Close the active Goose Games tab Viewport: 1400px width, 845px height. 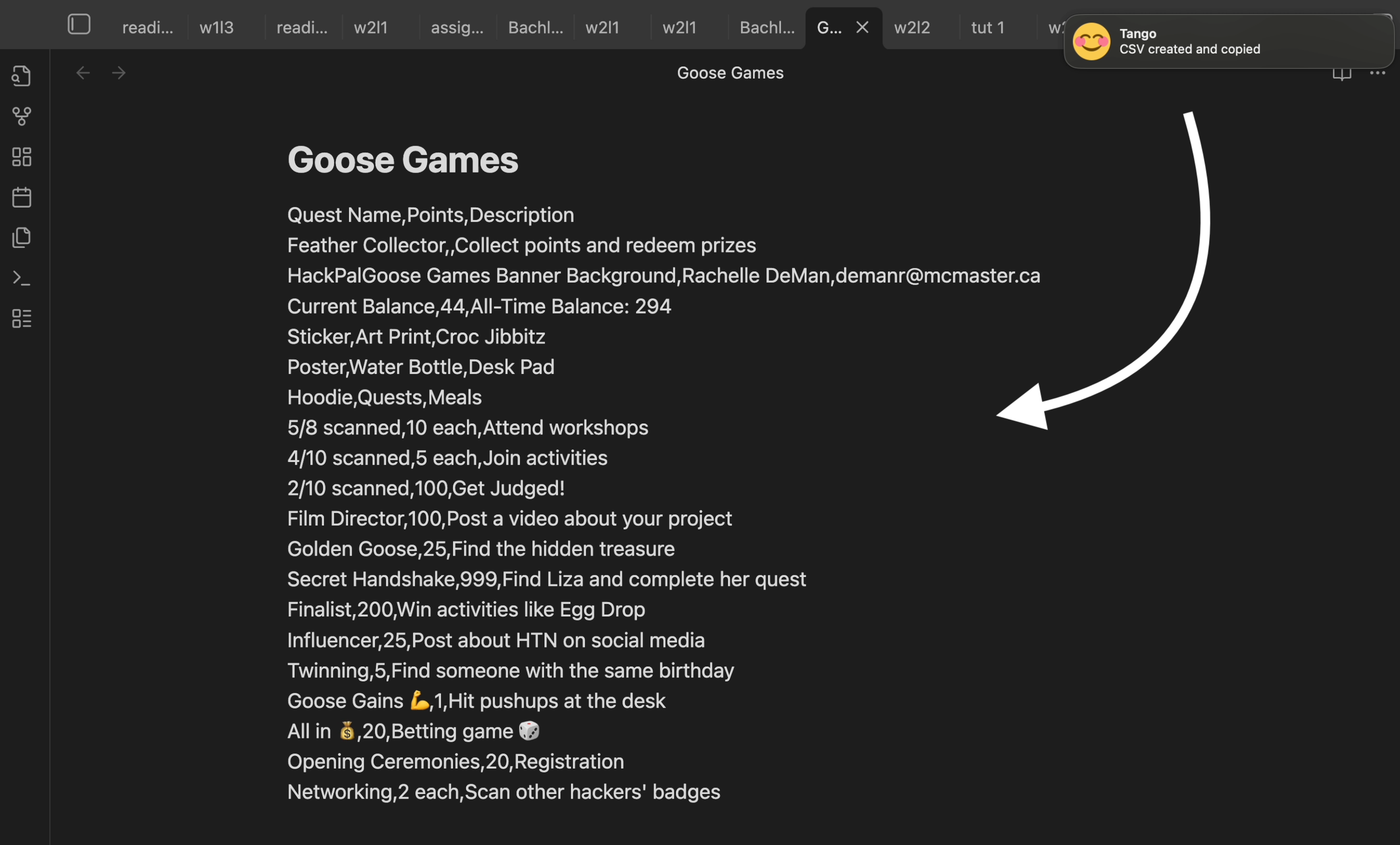862,27
